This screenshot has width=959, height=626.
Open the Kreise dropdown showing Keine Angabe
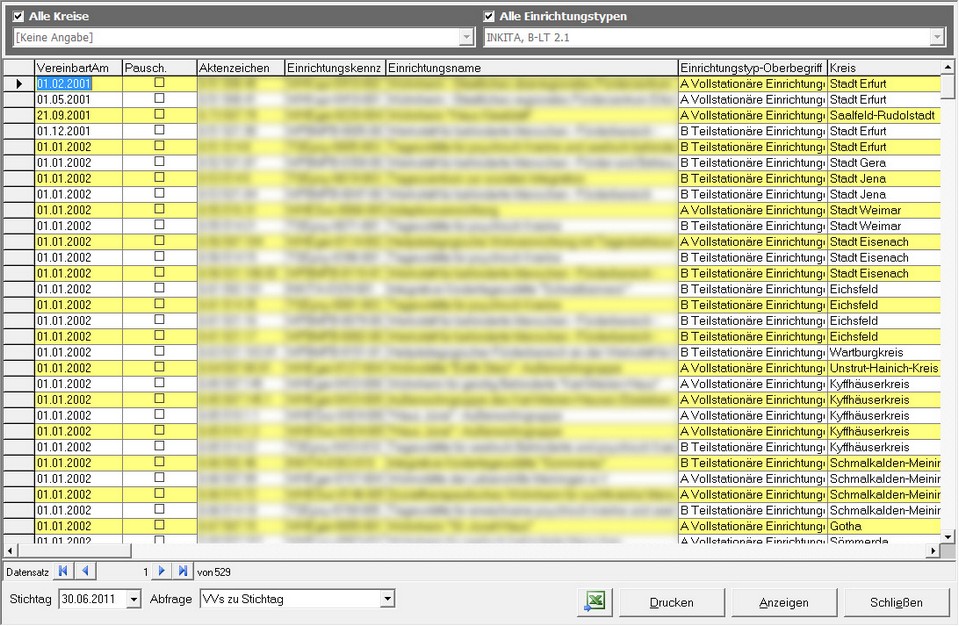point(466,37)
